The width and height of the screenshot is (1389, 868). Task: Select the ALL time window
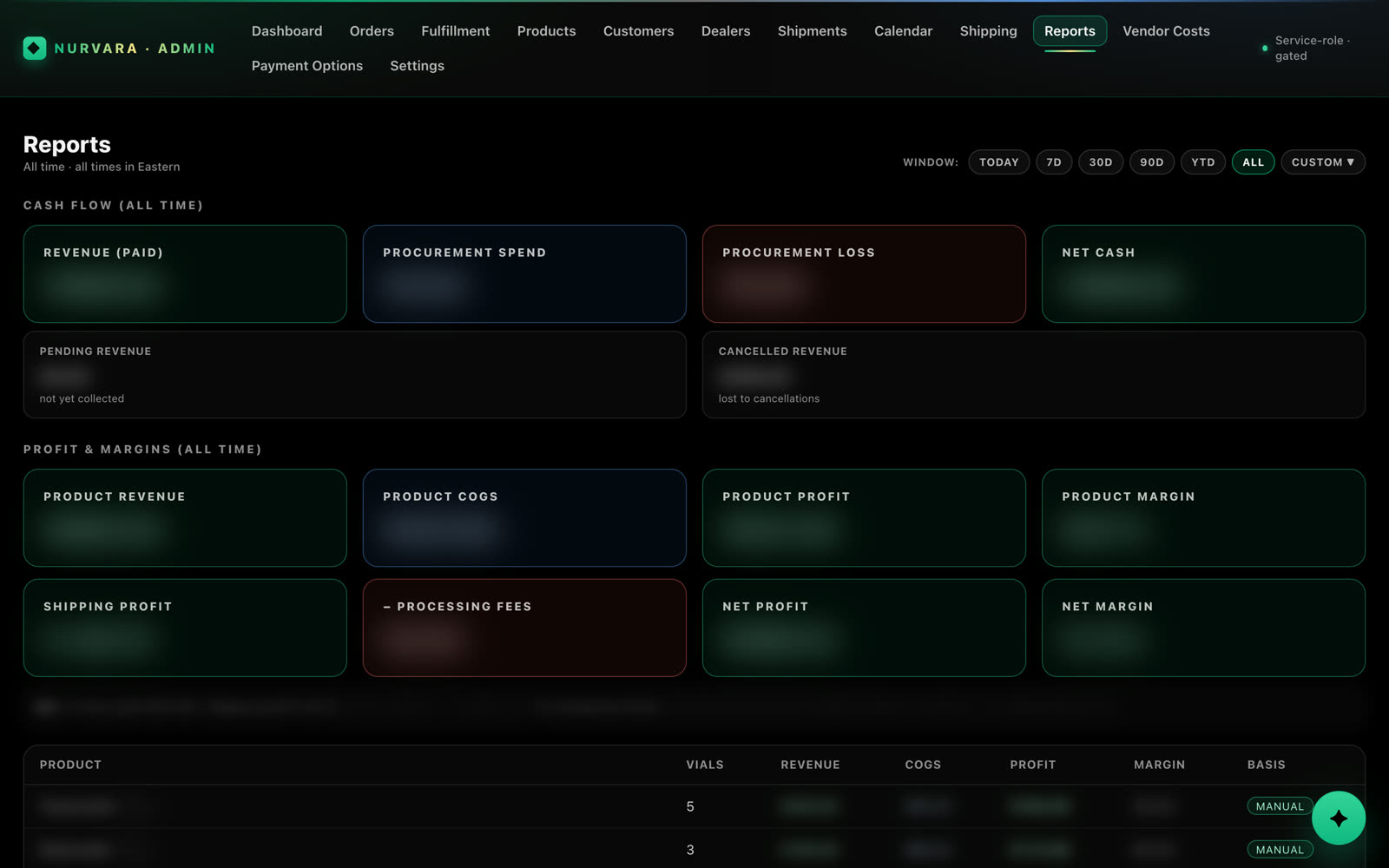pos(1253,162)
